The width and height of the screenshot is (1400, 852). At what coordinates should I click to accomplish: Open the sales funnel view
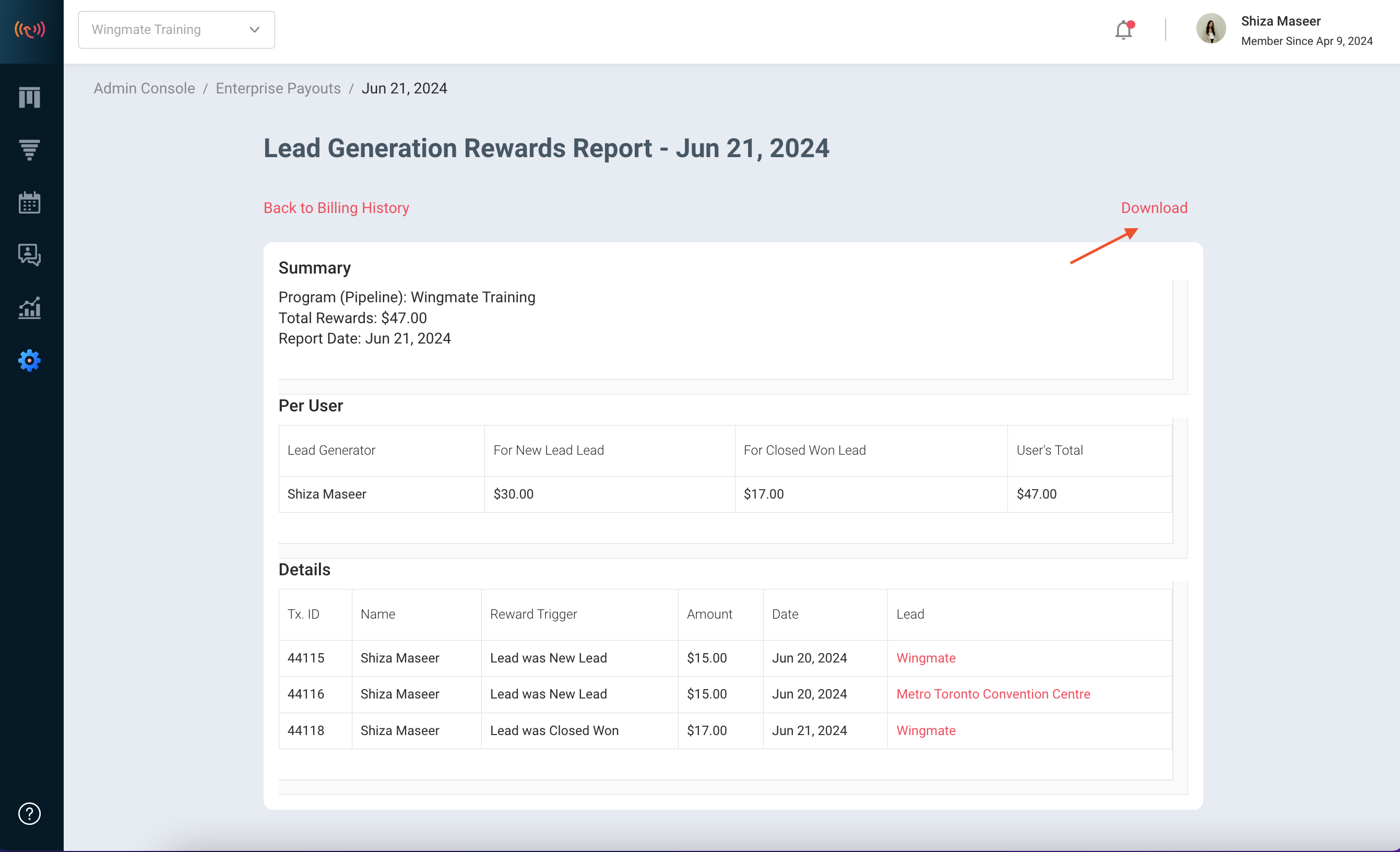pos(30,149)
